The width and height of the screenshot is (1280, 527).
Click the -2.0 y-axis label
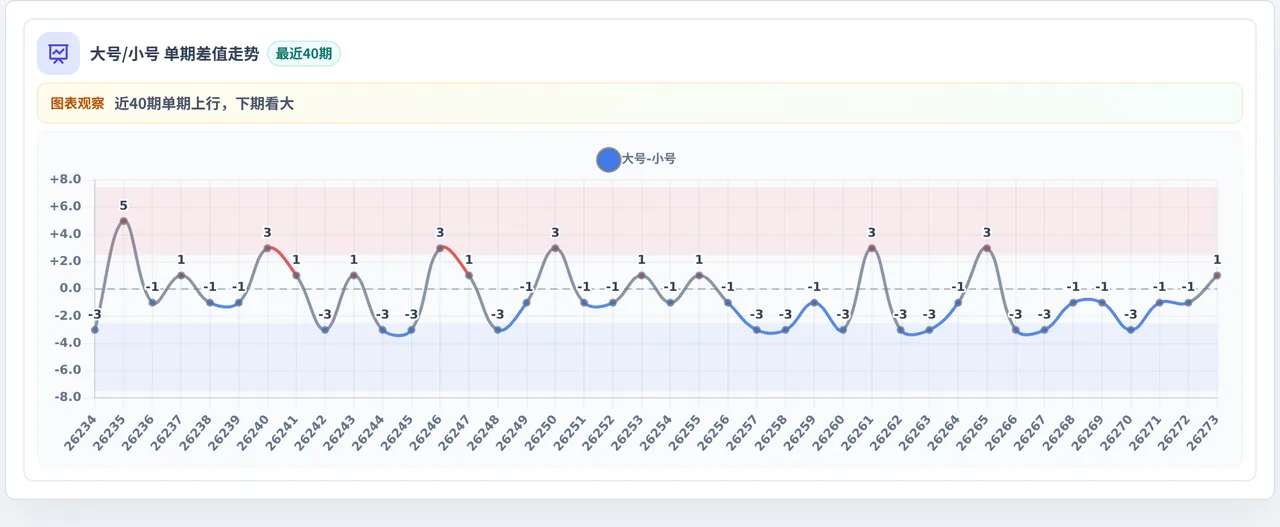pyautogui.click(x=67, y=316)
